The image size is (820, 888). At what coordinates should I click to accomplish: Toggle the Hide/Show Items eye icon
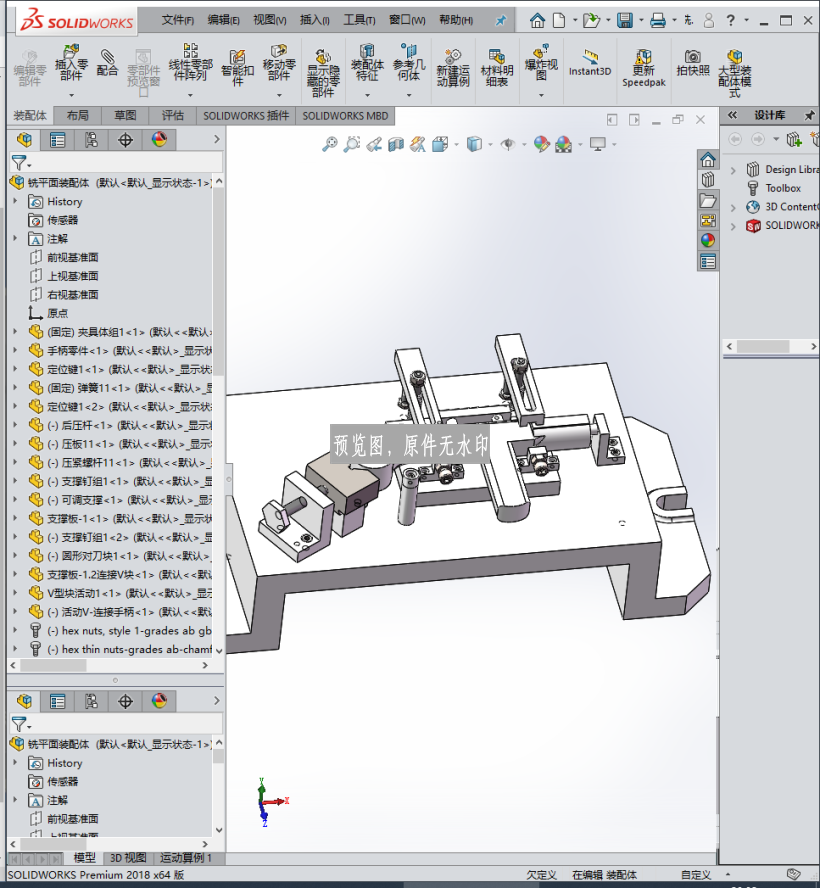tap(508, 144)
